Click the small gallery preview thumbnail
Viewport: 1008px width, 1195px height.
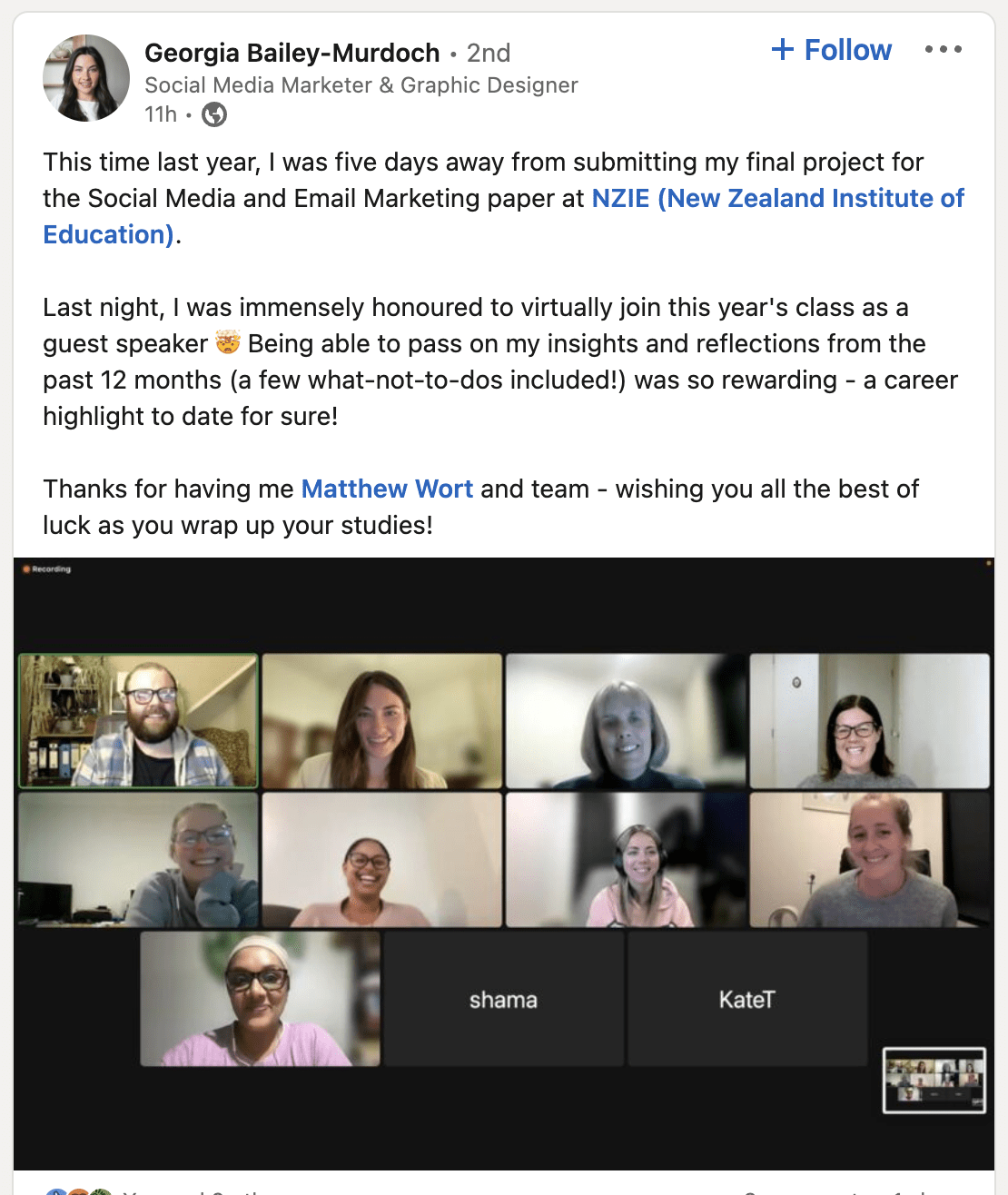pos(934,1080)
